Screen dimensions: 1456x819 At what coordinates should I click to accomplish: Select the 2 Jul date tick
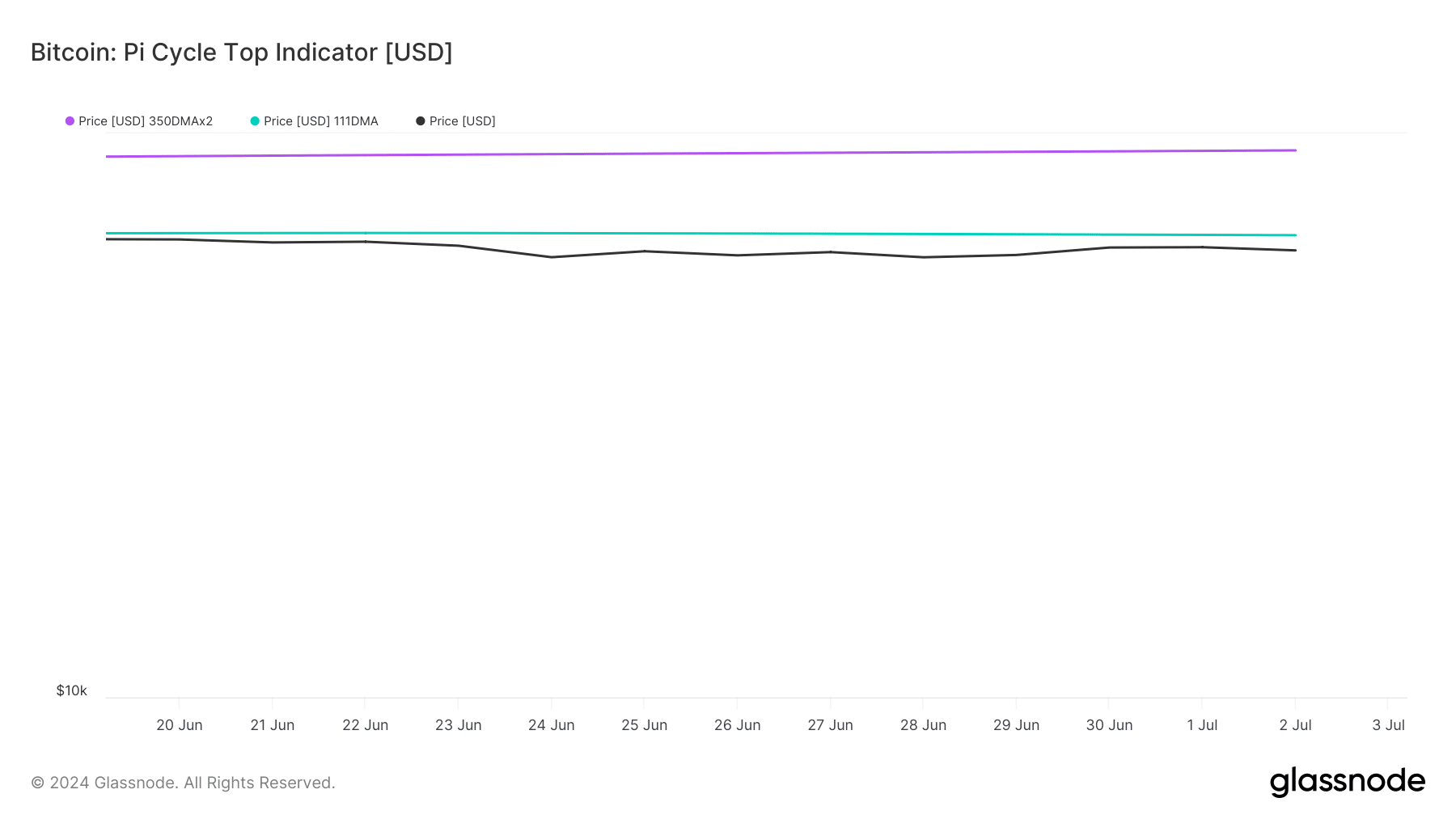[x=1295, y=725]
